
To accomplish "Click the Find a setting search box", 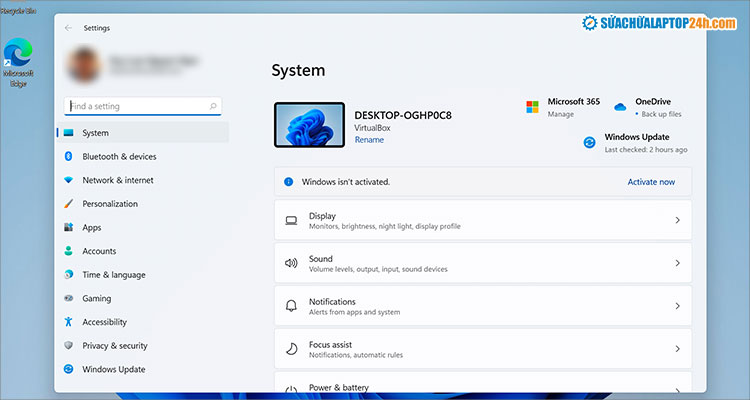I will [x=143, y=106].
